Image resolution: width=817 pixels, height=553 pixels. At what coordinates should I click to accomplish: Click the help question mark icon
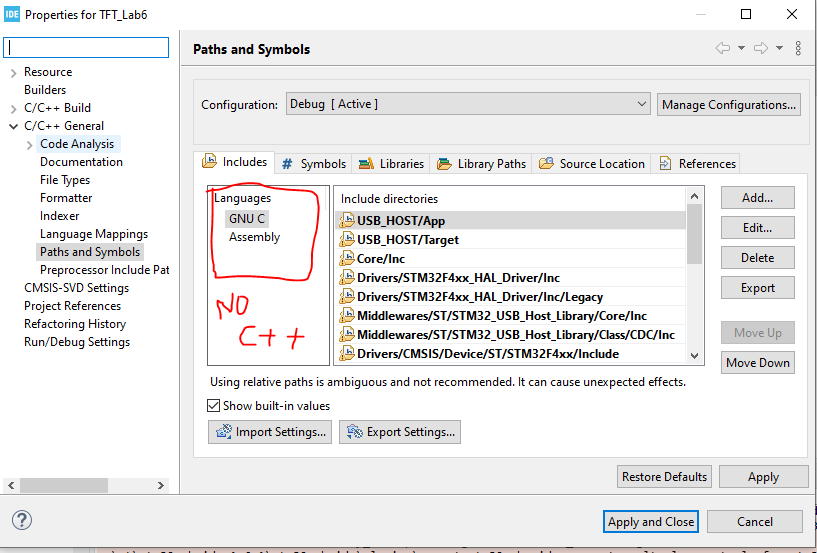tap(22, 520)
